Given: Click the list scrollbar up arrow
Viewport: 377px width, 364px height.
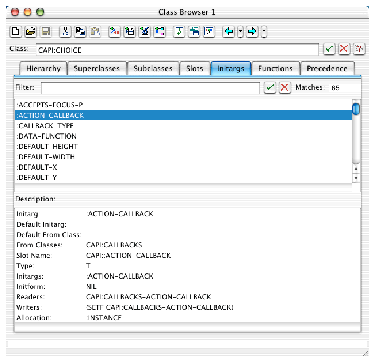Looking at the screenshot, I should click(356, 169).
